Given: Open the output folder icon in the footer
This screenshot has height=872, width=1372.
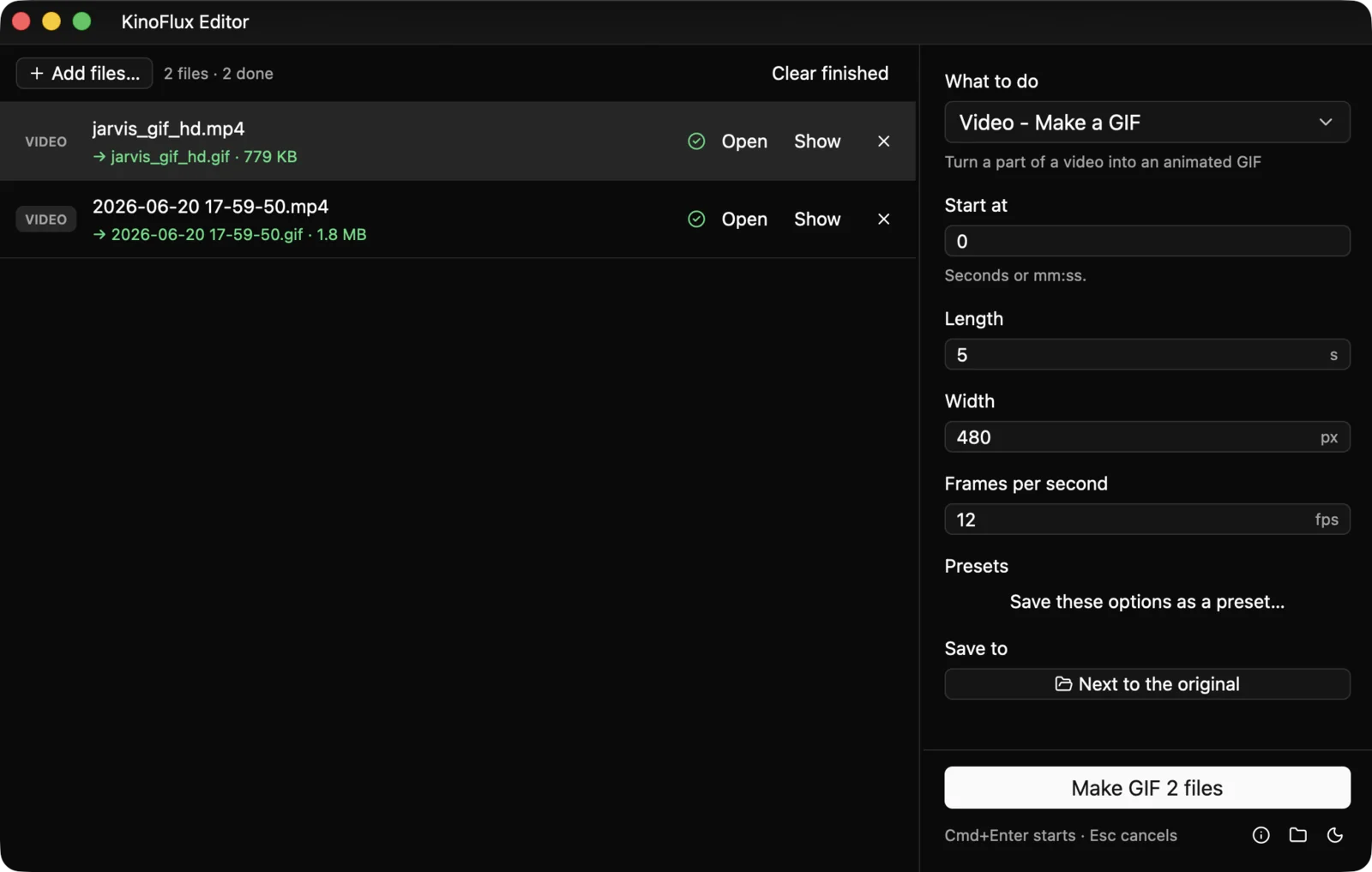Looking at the screenshot, I should tap(1298, 835).
